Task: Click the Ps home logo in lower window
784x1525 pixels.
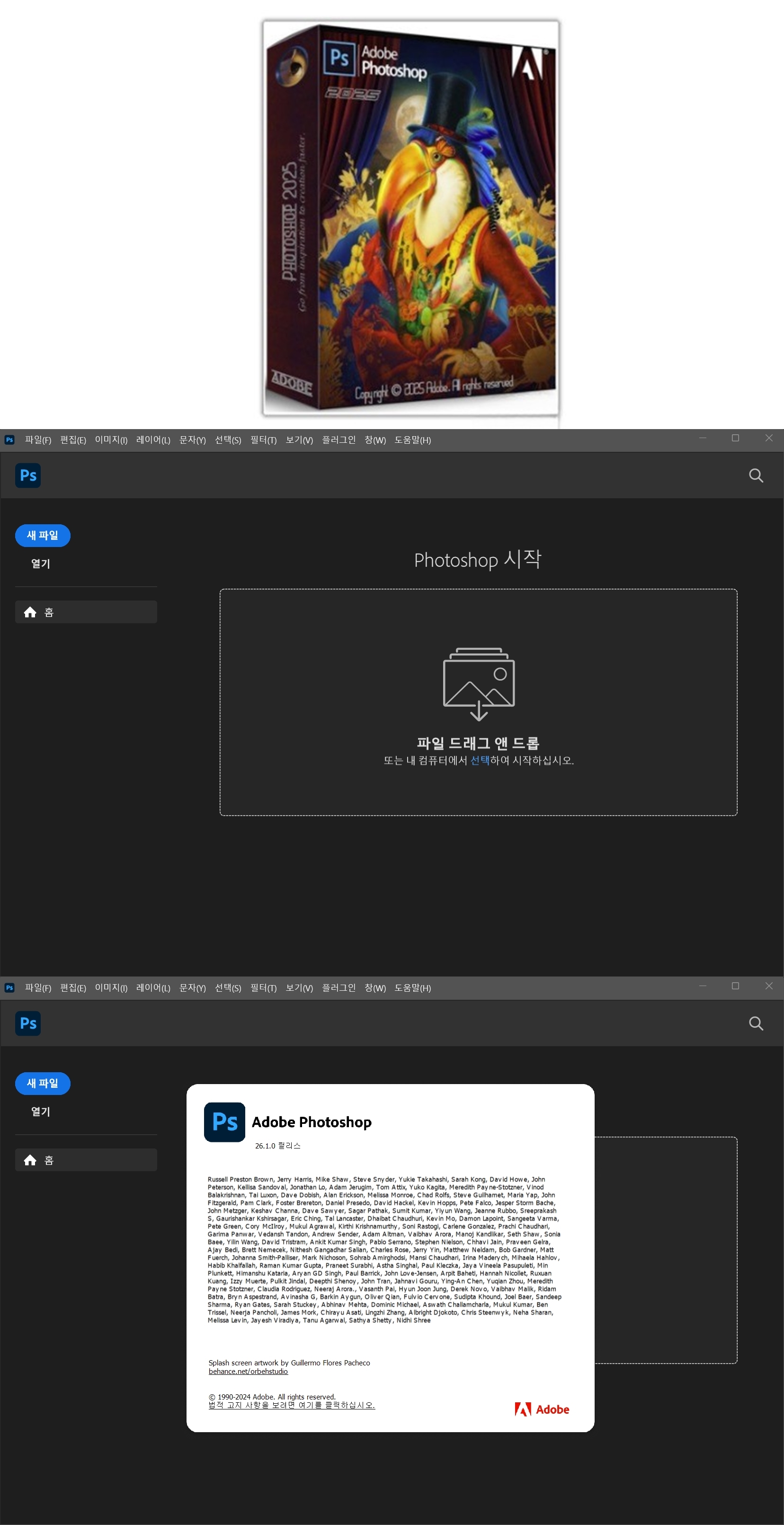Action: coord(28,1023)
